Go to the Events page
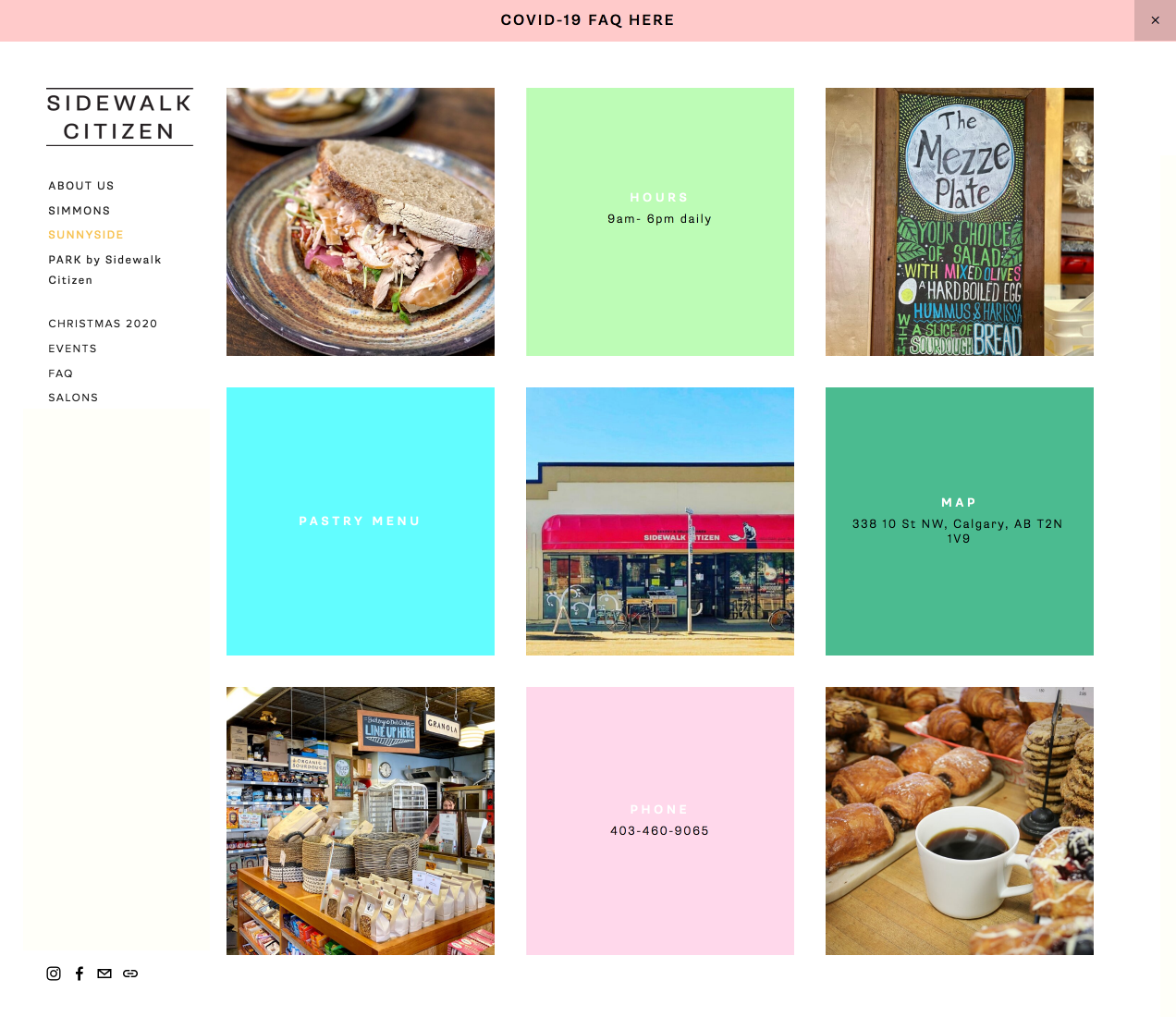Image resolution: width=1176 pixels, height=1017 pixels. pos(72,349)
